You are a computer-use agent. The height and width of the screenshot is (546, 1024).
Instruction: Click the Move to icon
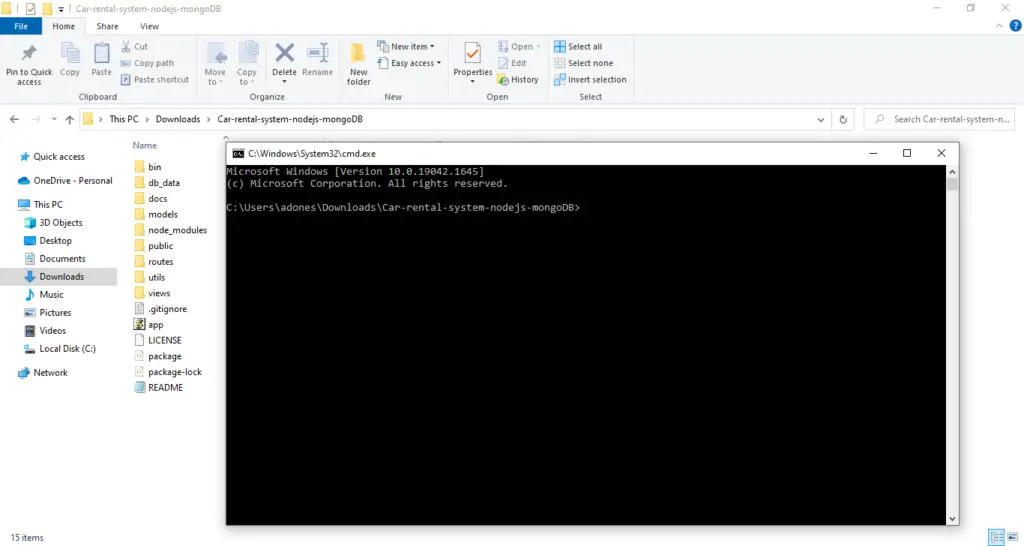click(215, 54)
